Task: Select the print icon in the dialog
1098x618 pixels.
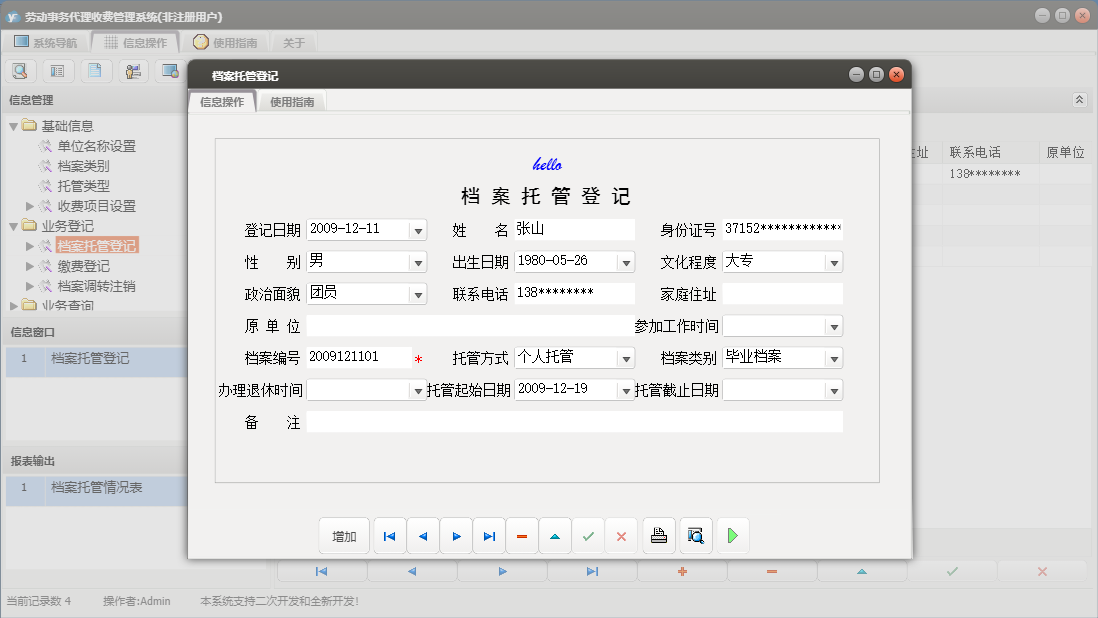Action: click(658, 535)
